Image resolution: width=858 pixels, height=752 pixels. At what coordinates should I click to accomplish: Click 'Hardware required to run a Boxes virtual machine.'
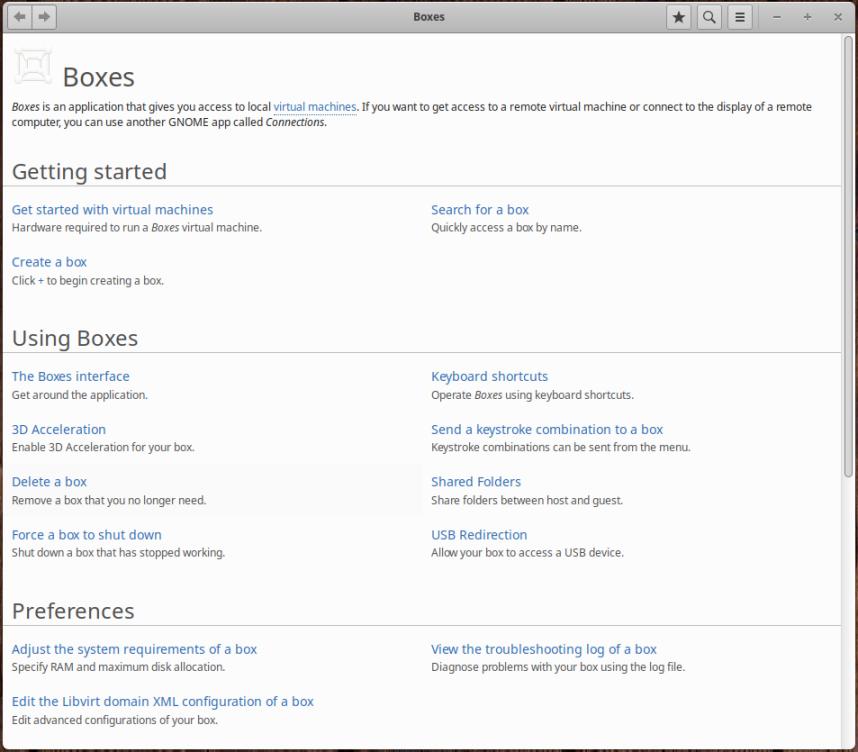pyautogui.click(x=137, y=228)
